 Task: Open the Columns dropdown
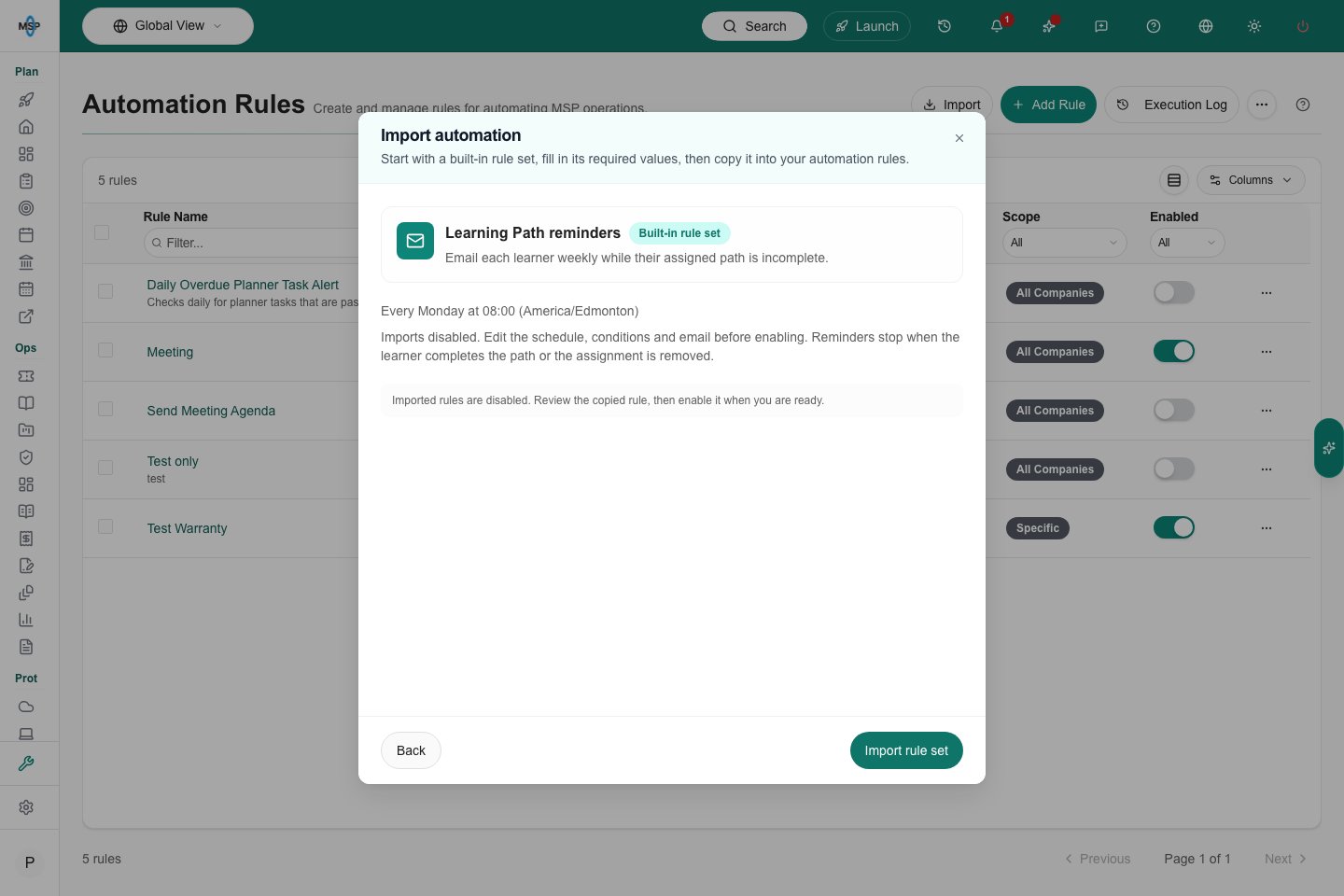coord(1251,180)
